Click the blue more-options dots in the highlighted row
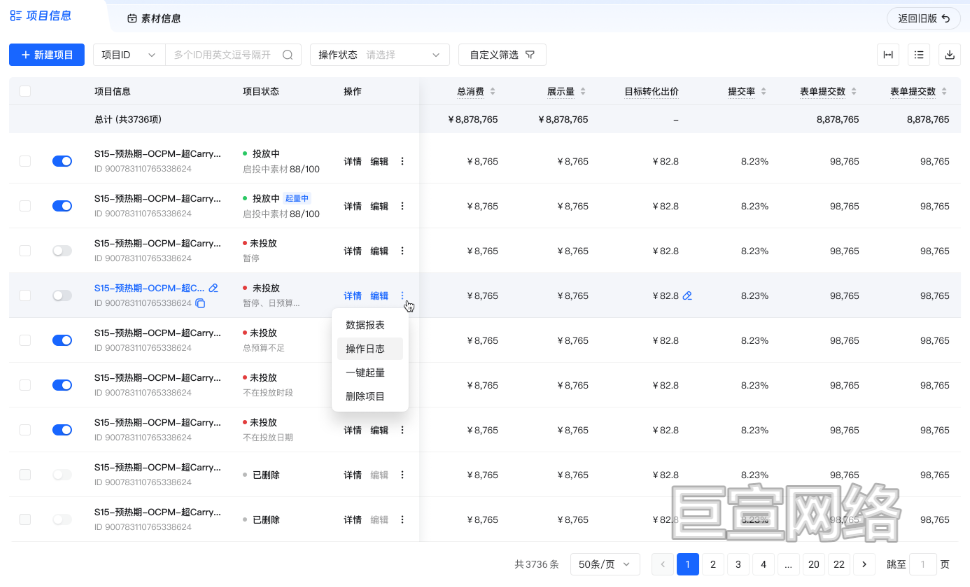970x587 pixels. pyautogui.click(x=402, y=296)
